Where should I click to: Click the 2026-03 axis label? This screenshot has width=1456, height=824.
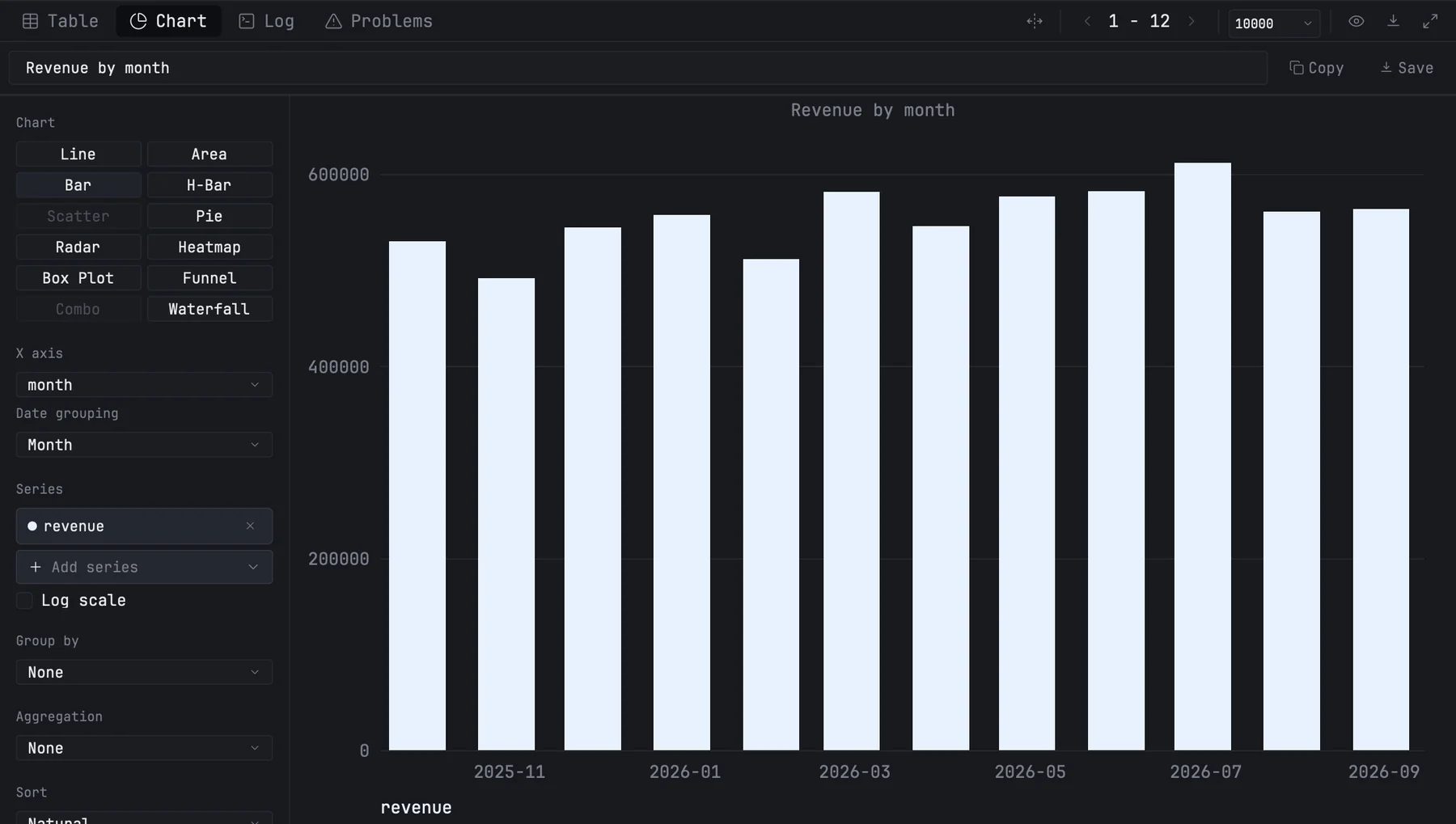(854, 772)
